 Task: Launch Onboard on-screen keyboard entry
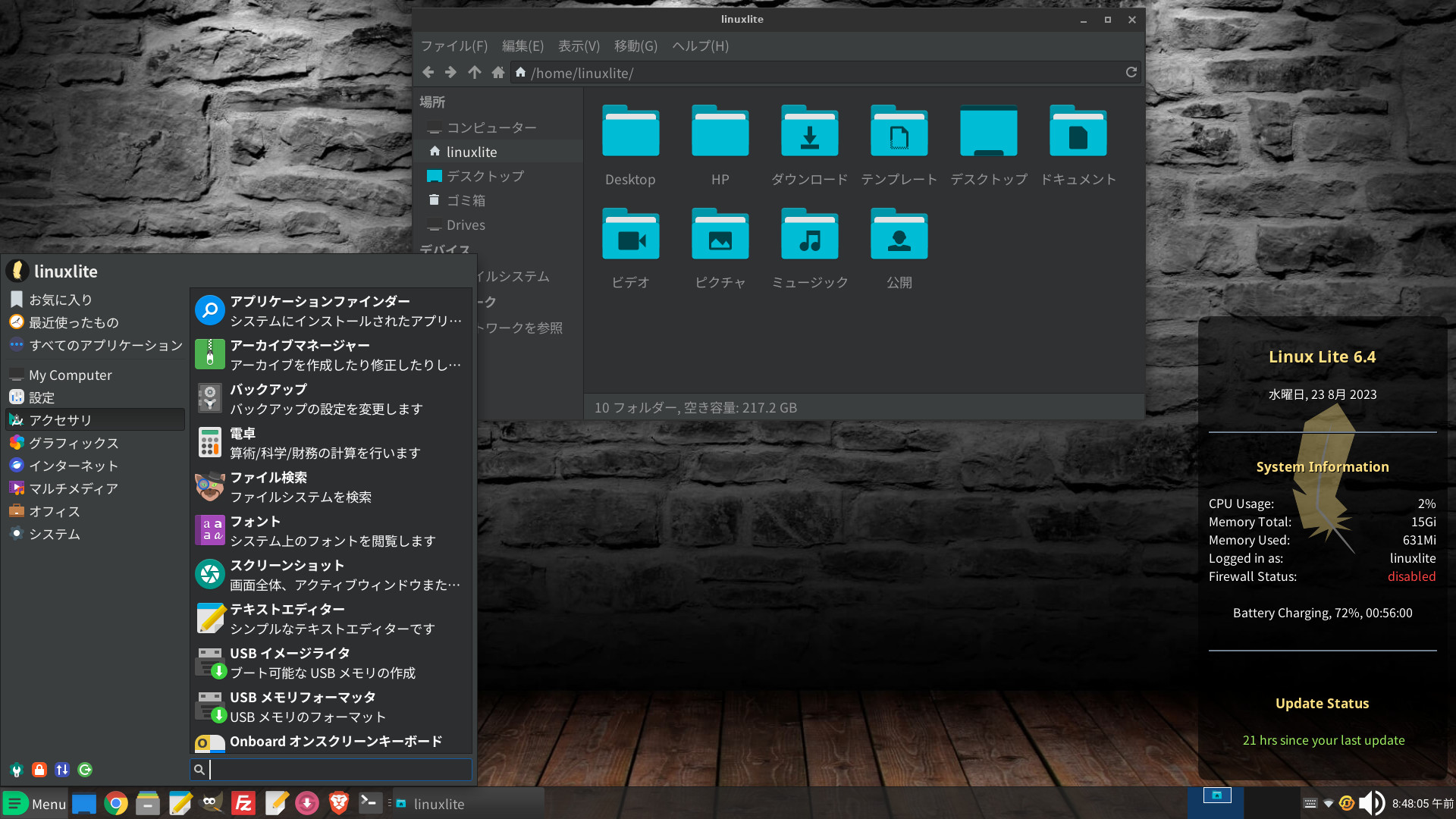[x=331, y=742]
